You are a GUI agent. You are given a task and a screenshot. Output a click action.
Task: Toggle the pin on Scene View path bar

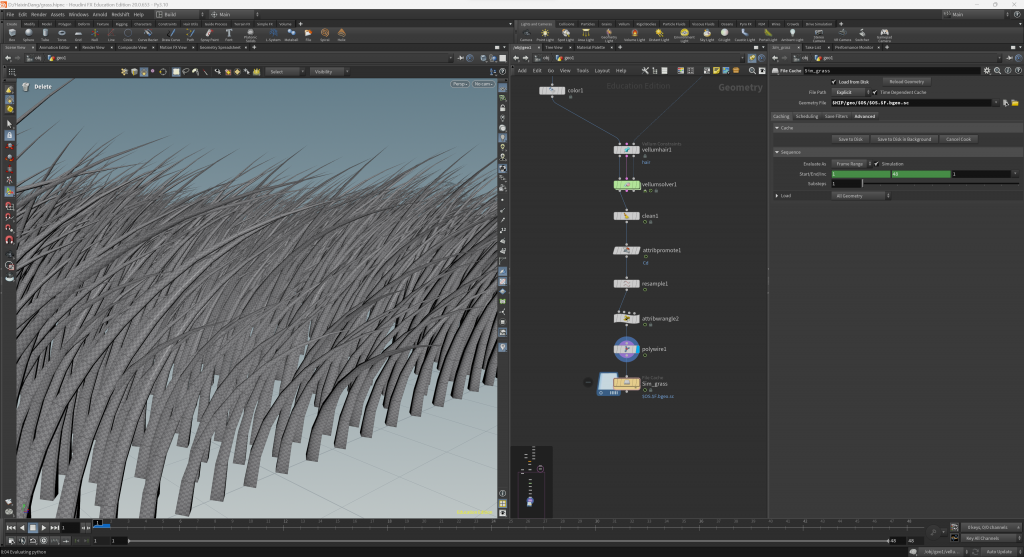click(460, 58)
